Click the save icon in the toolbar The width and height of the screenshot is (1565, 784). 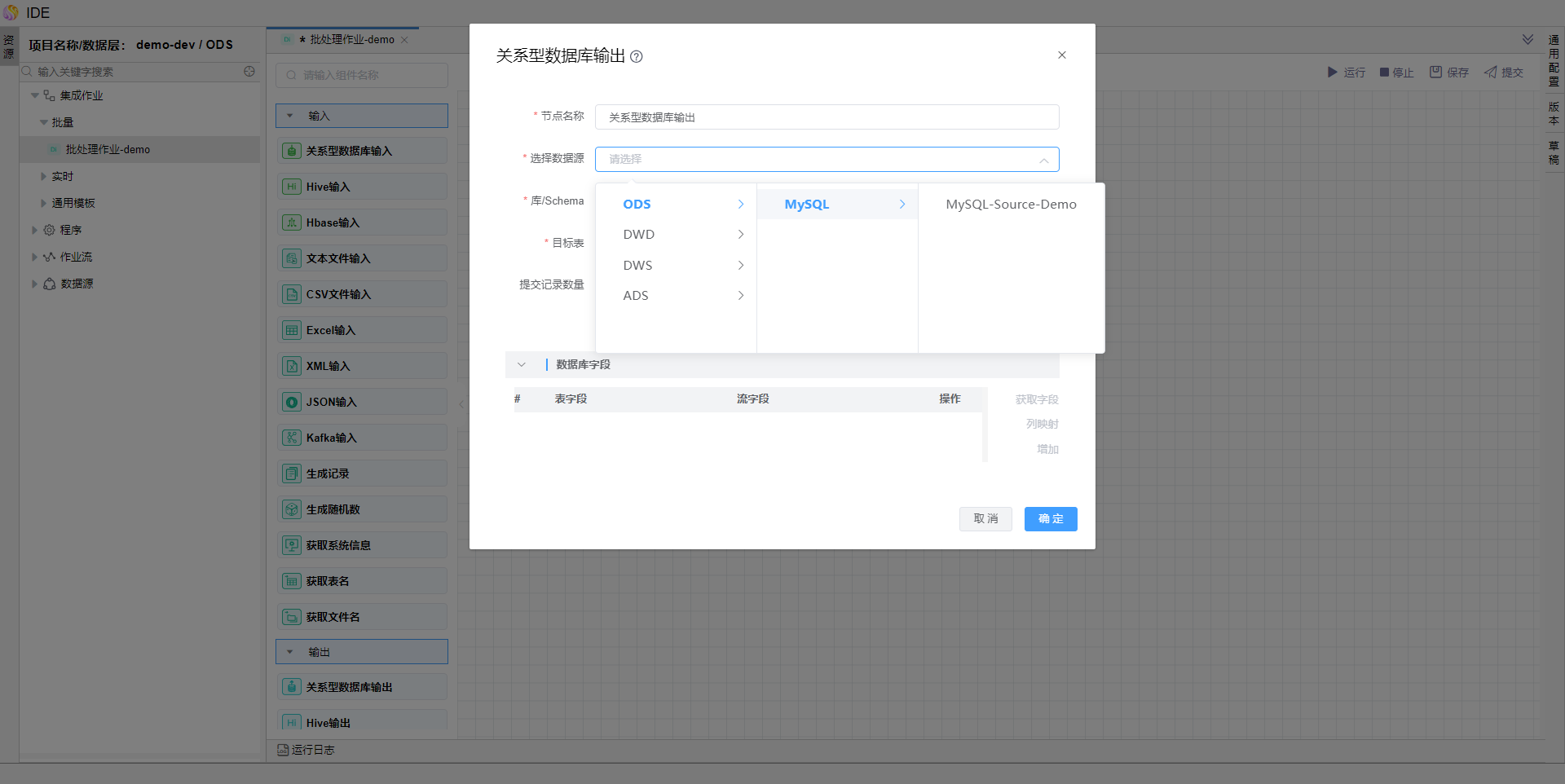tap(1435, 73)
